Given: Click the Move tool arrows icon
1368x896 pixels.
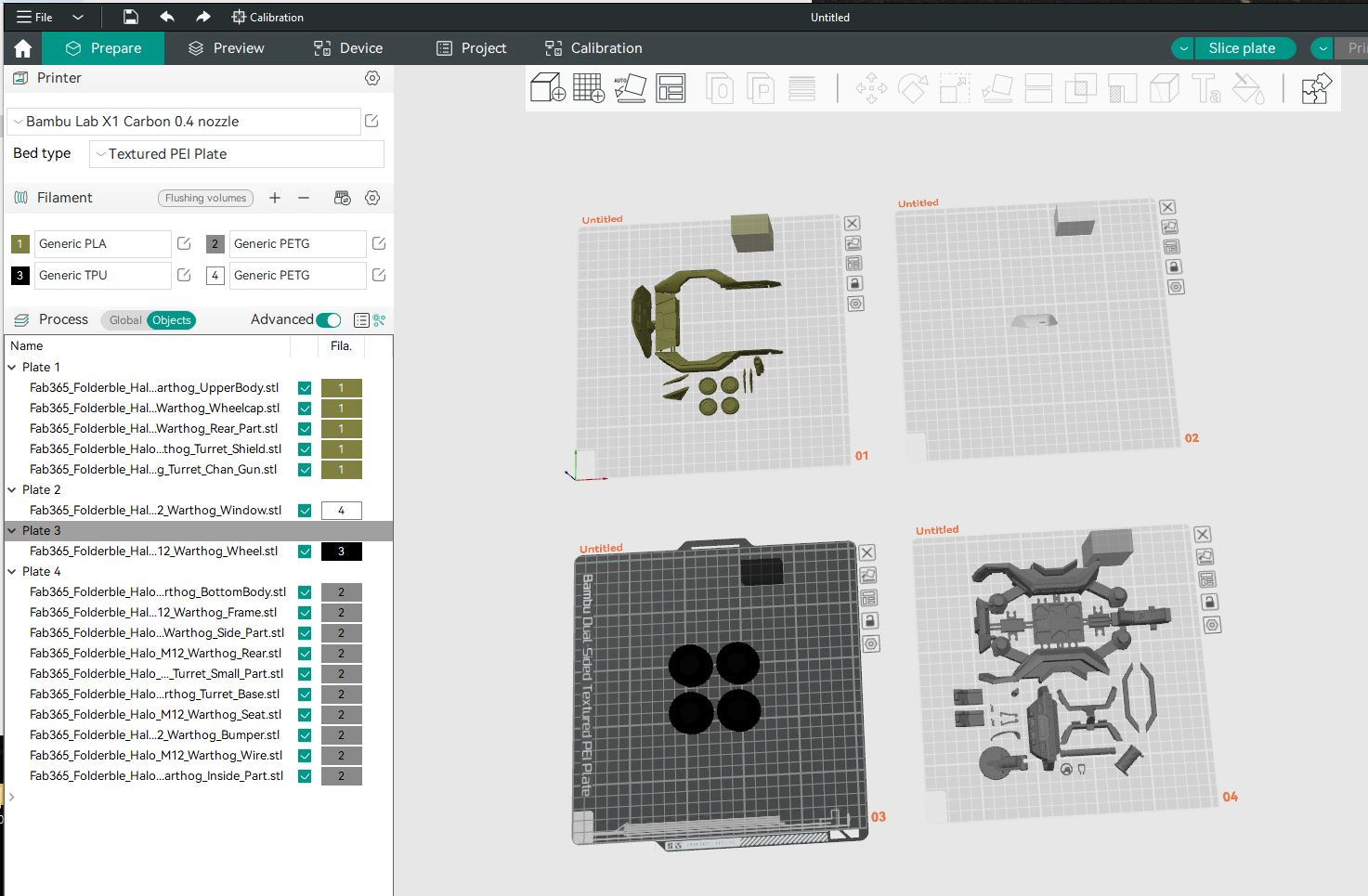Looking at the screenshot, I should (x=871, y=89).
